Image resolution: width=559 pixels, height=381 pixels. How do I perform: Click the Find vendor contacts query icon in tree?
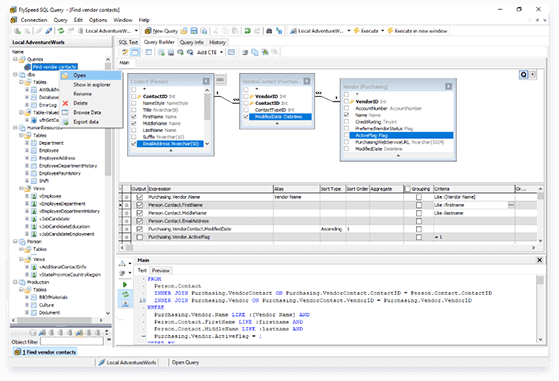(x=27, y=67)
